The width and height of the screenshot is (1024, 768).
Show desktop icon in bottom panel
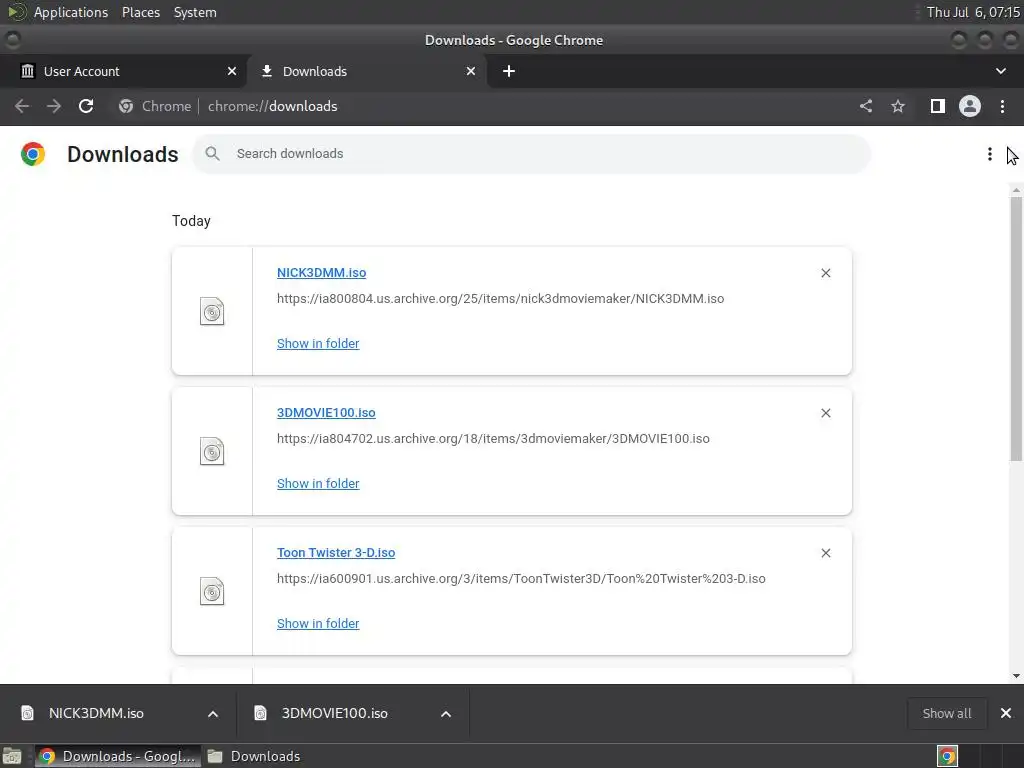[12, 756]
